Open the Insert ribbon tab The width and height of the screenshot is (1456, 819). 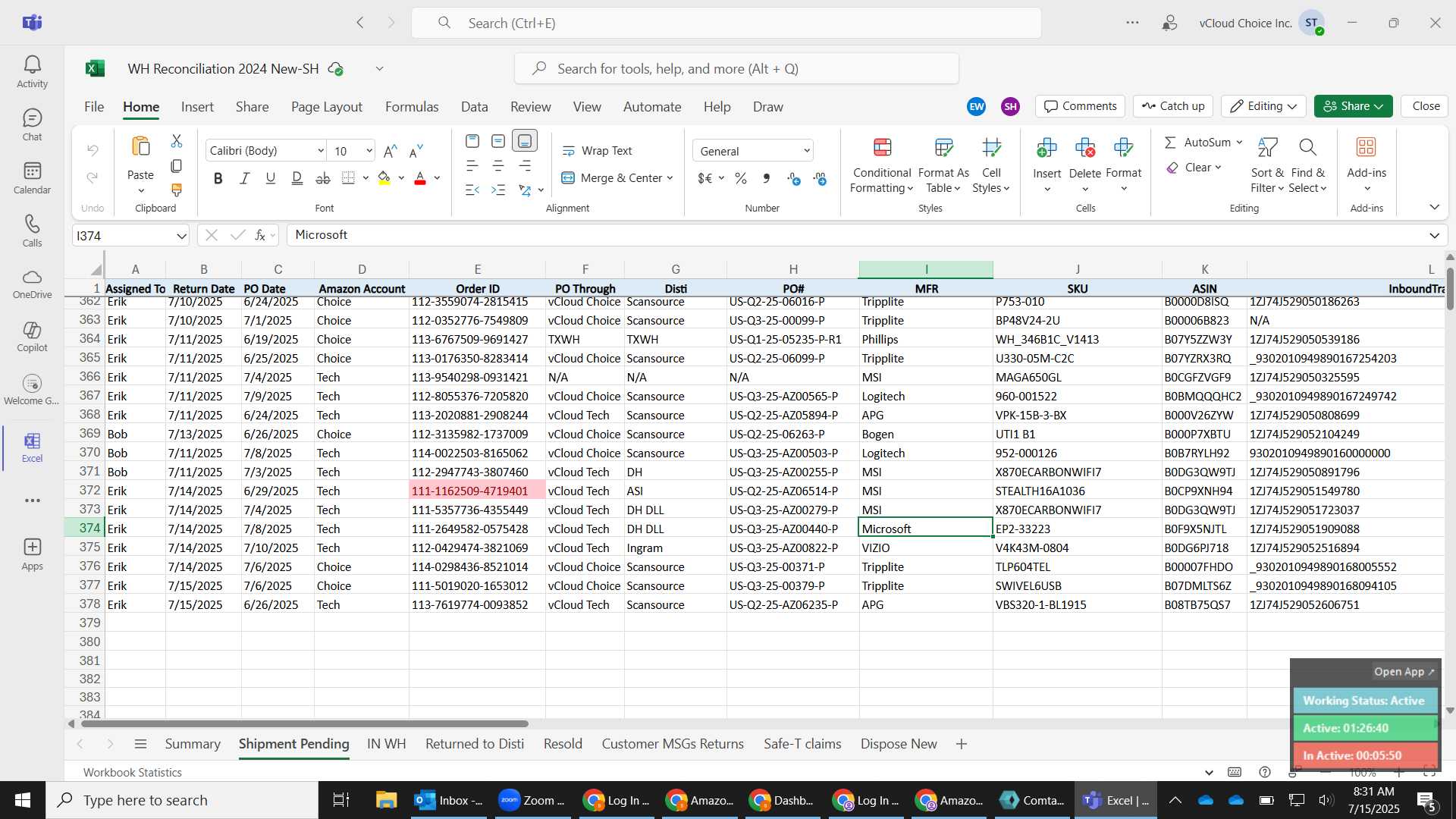point(197,107)
